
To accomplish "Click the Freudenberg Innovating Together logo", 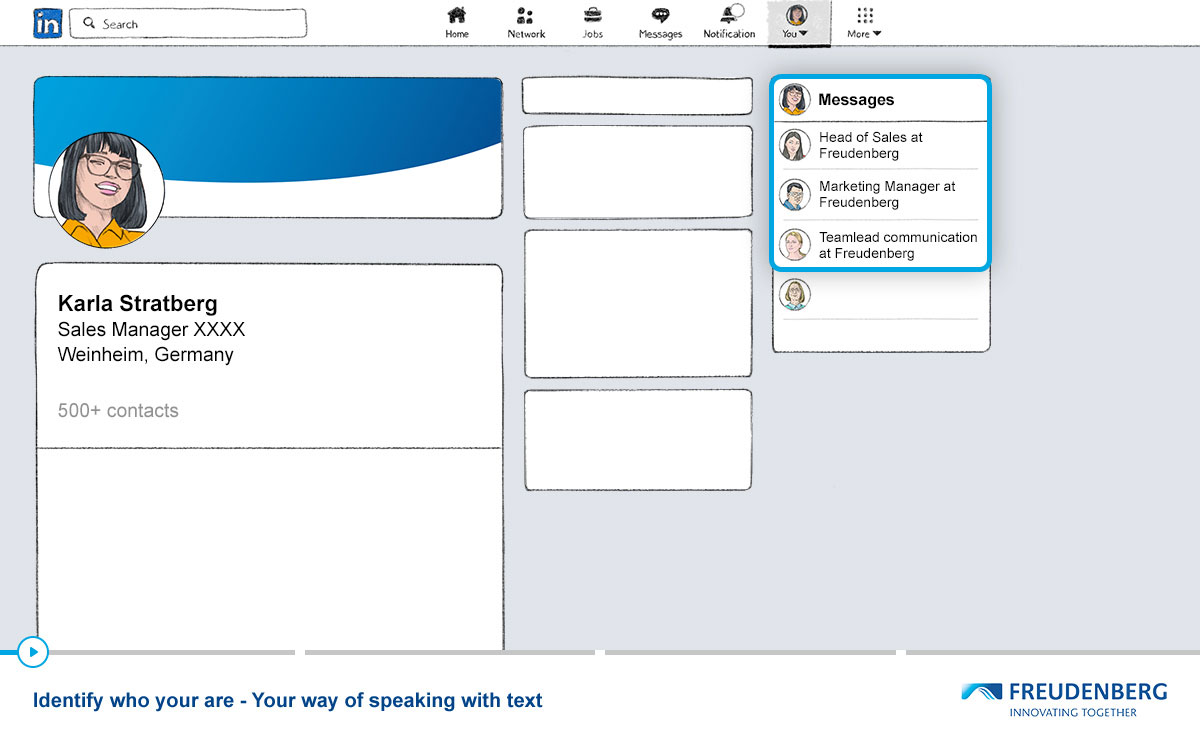I will 1064,699.
